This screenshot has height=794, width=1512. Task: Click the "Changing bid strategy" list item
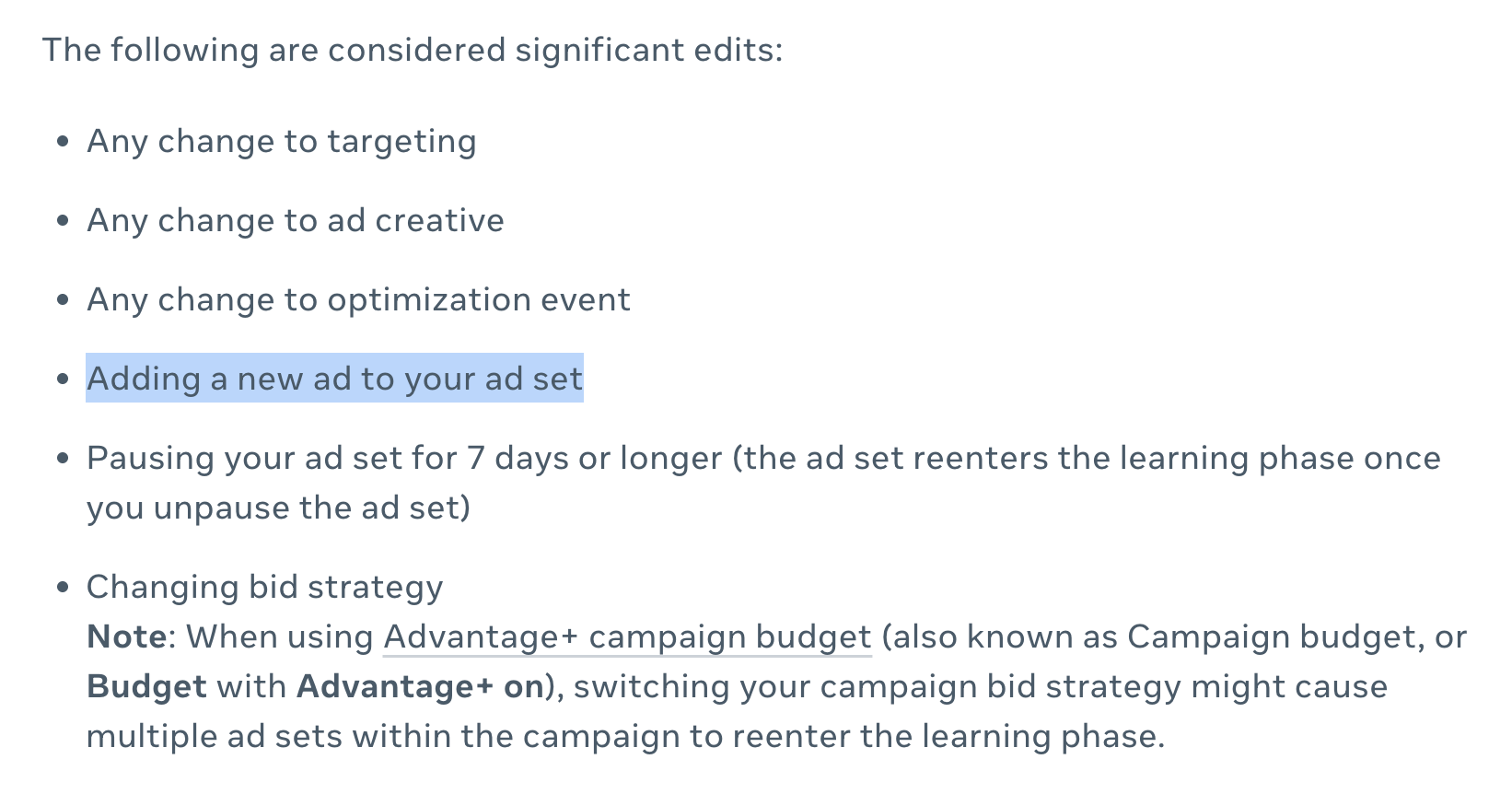[264, 587]
